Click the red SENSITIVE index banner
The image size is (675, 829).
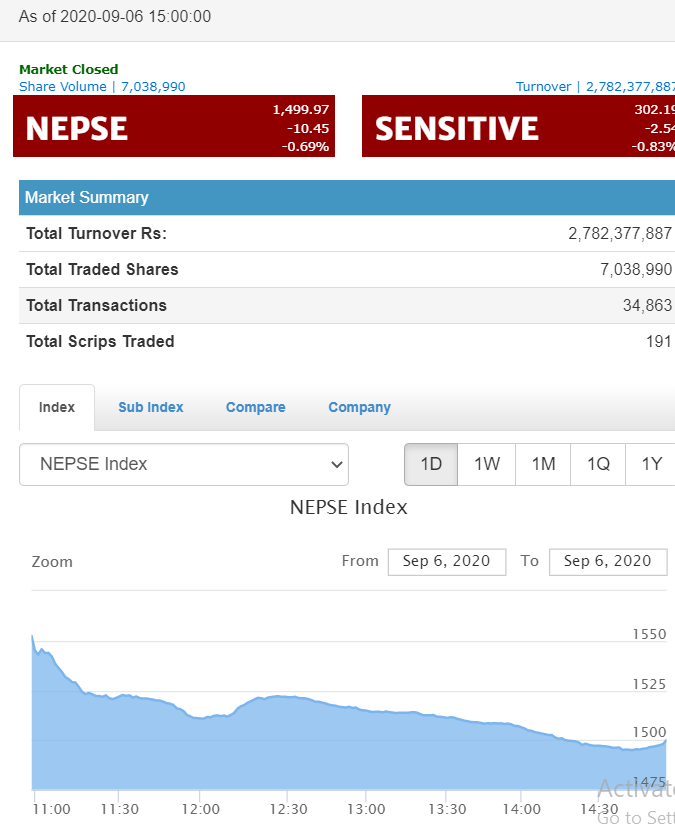point(518,127)
